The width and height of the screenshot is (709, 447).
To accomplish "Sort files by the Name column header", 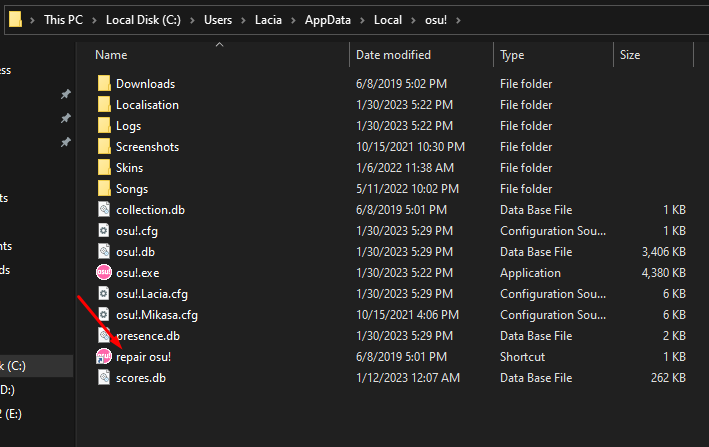I will point(111,55).
